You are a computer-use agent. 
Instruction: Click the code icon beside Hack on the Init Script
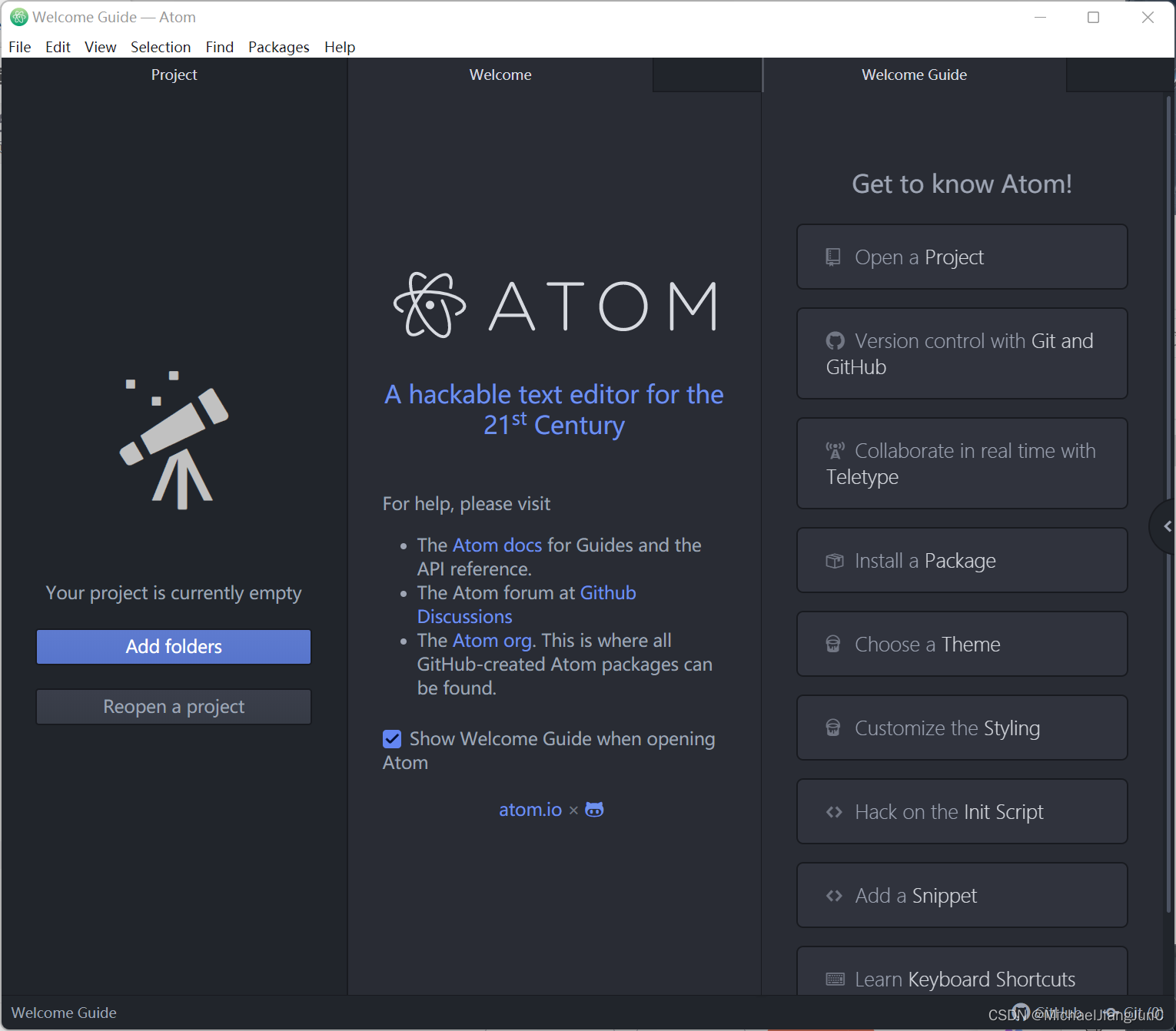[834, 812]
